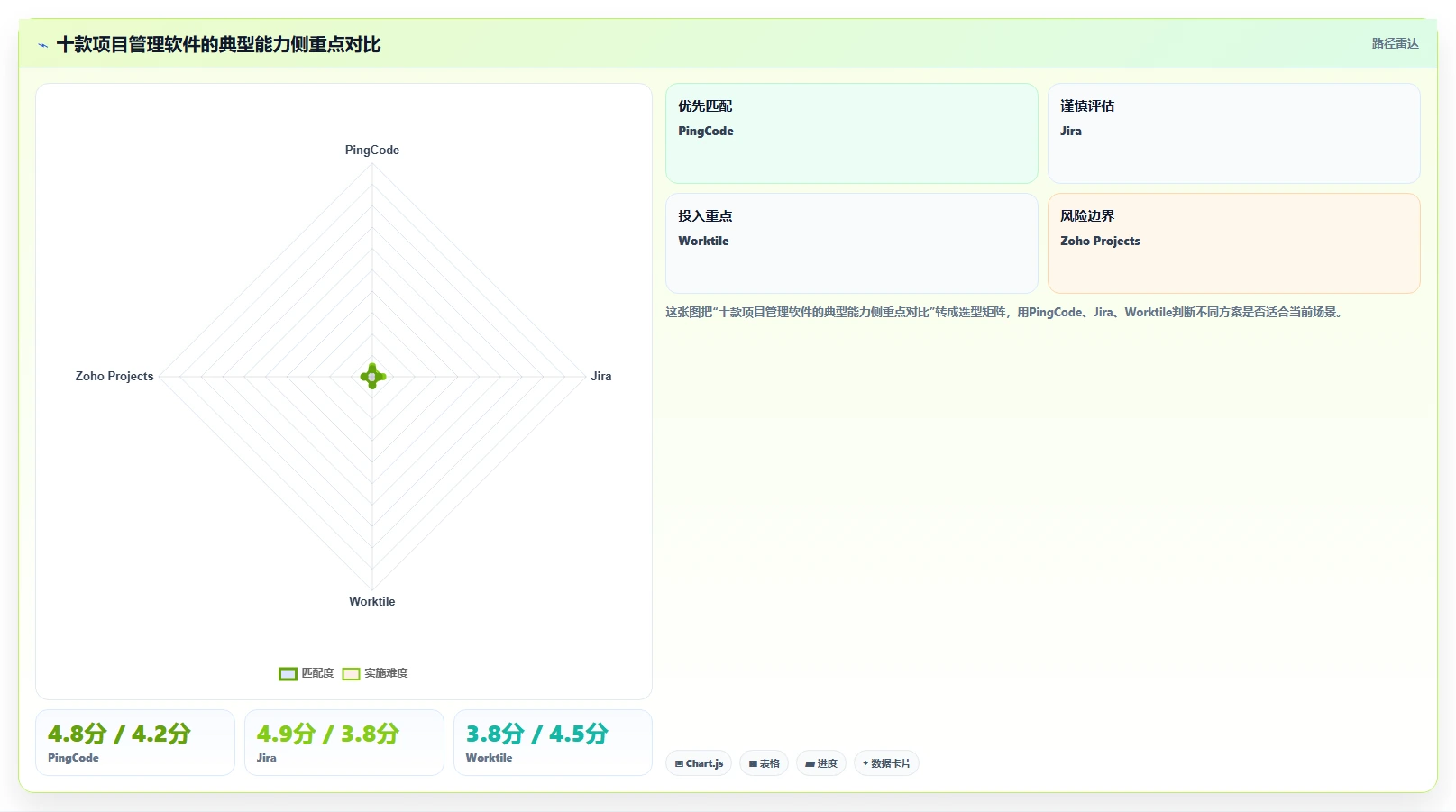Image resolution: width=1456 pixels, height=812 pixels.
Task: Toggle the 匹配度 legend item
Action: pyautogui.click(x=307, y=673)
